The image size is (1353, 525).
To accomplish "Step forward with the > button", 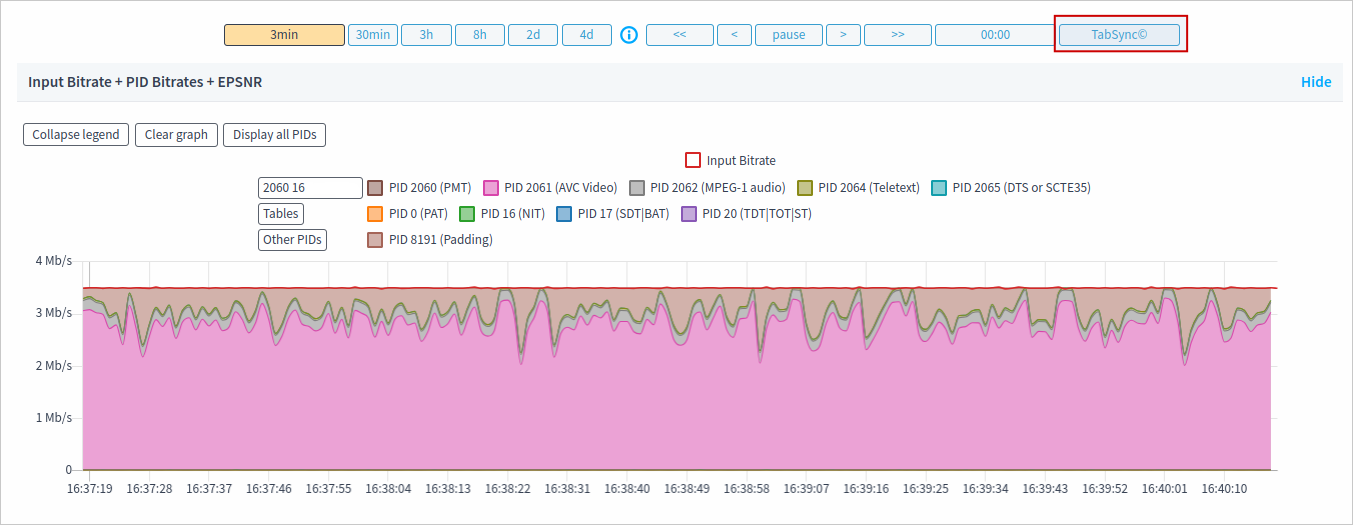I will click(843, 35).
